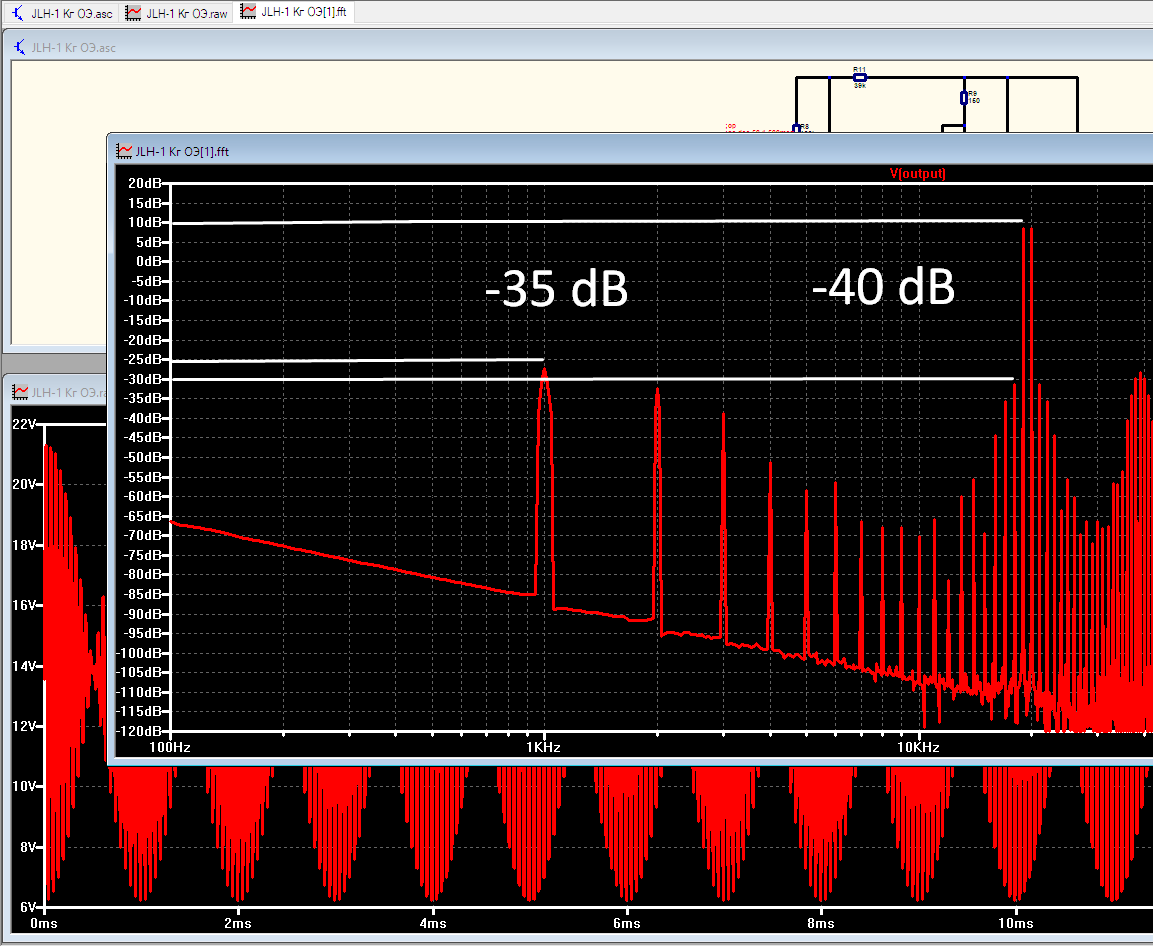This screenshot has width=1153, height=946.
Task: Click the 22V label on the waveform voltage axis
Action: (24, 424)
